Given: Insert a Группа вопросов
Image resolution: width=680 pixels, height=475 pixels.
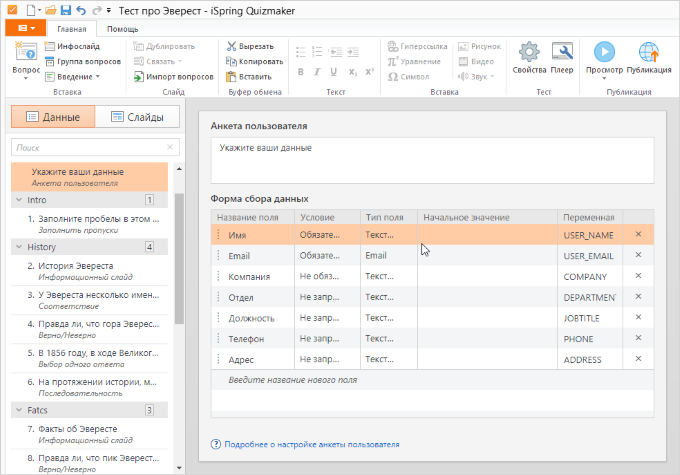Looking at the screenshot, I should pyautogui.click(x=83, y=62).
